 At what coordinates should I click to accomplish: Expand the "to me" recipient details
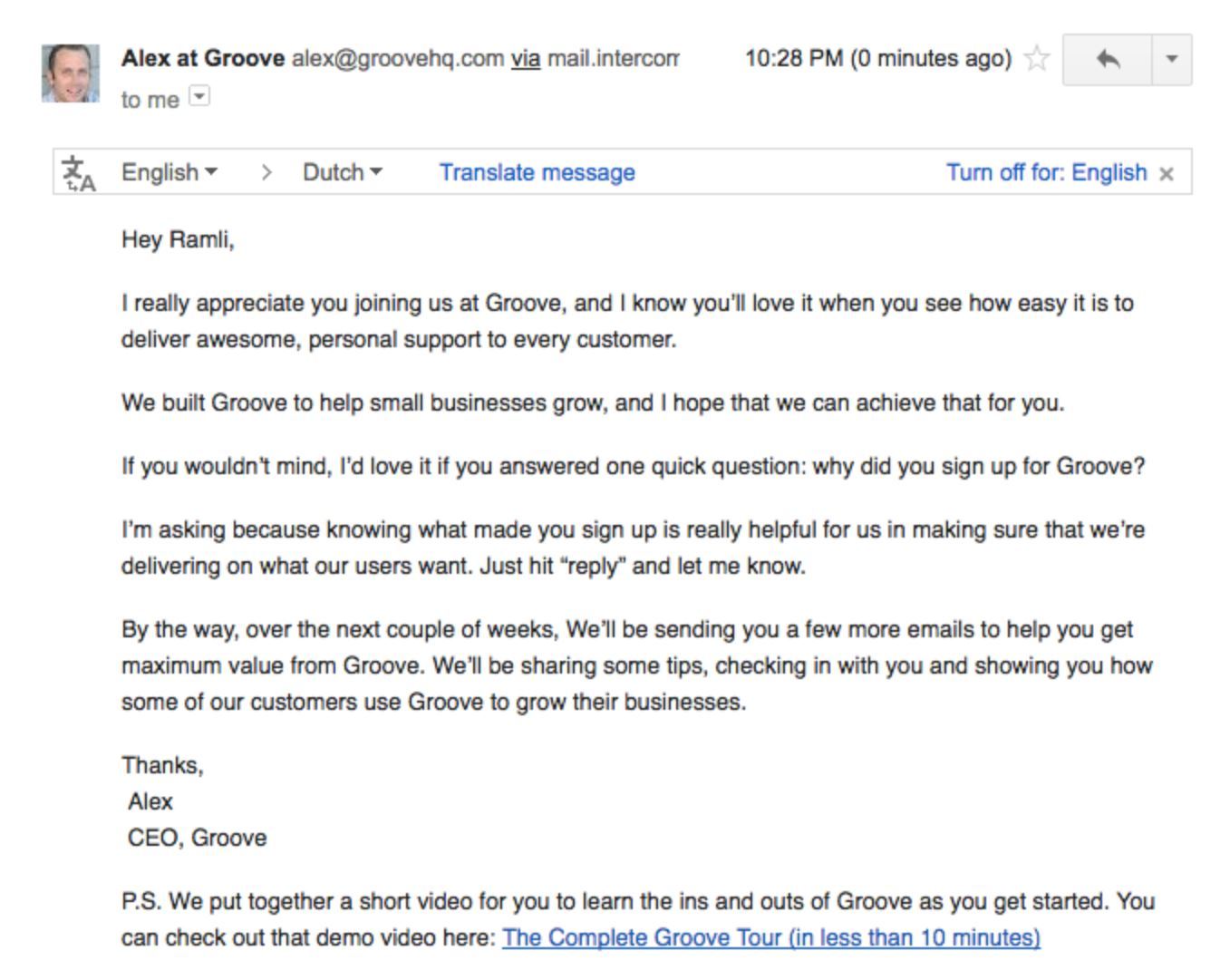point(199,96)
